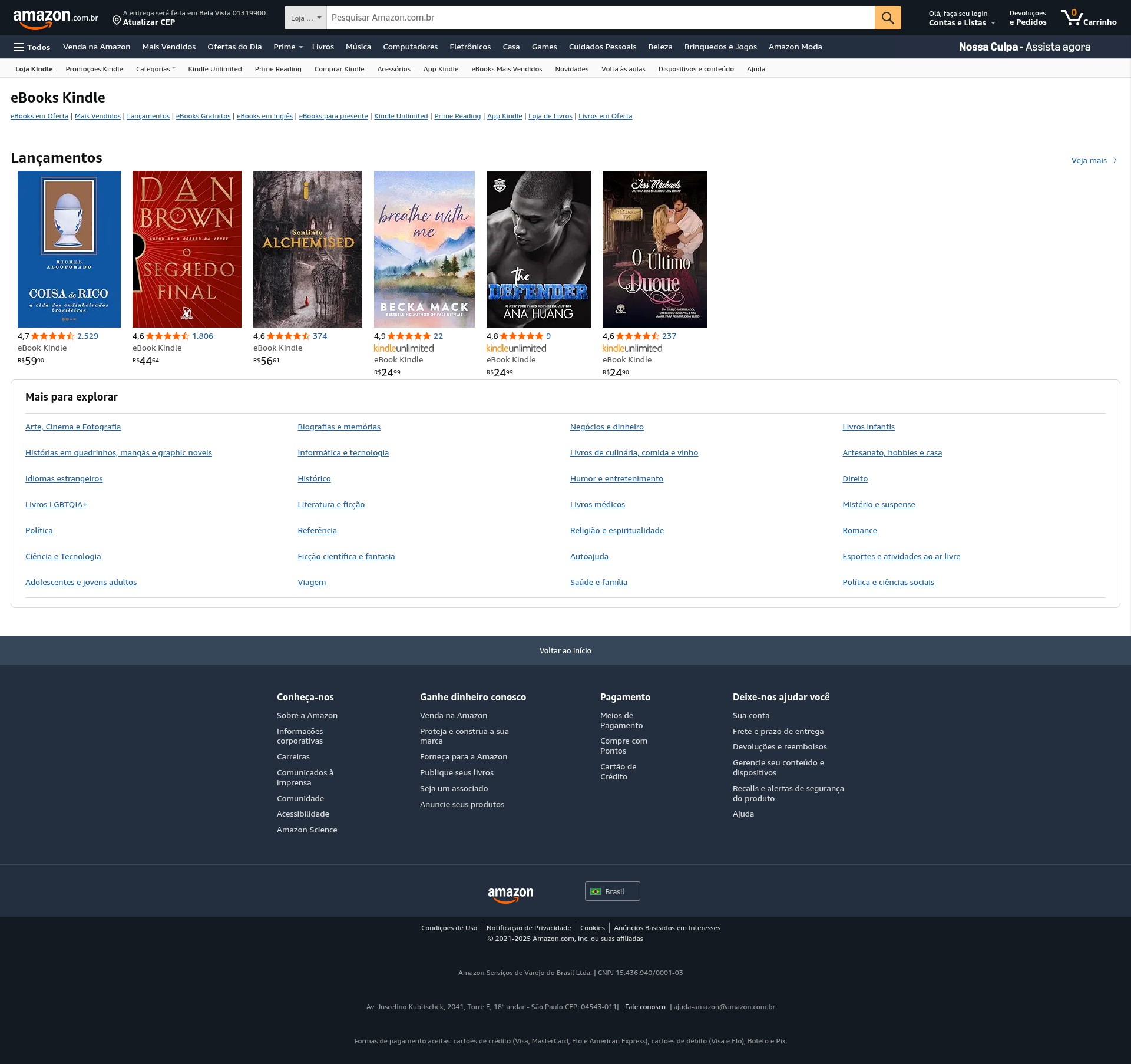Open Prime Reading tab in Kindle bar
The width and height of the screenshot is (1131, 1064).
[x=278, y=69]
